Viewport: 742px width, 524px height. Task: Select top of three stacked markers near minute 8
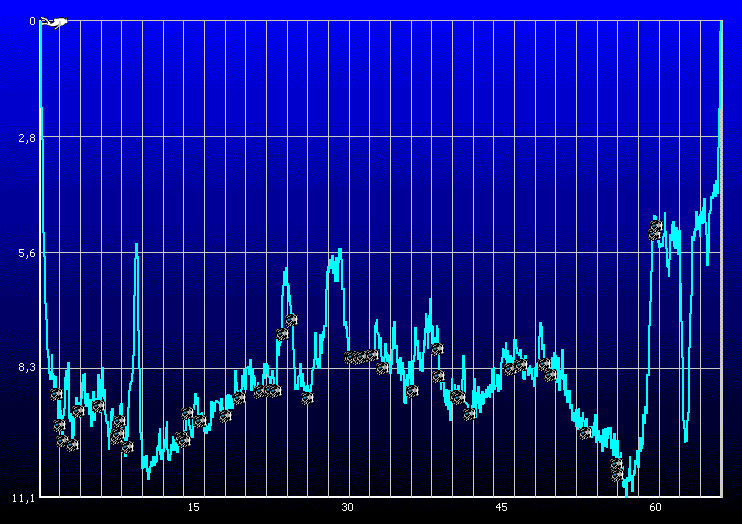119,421
